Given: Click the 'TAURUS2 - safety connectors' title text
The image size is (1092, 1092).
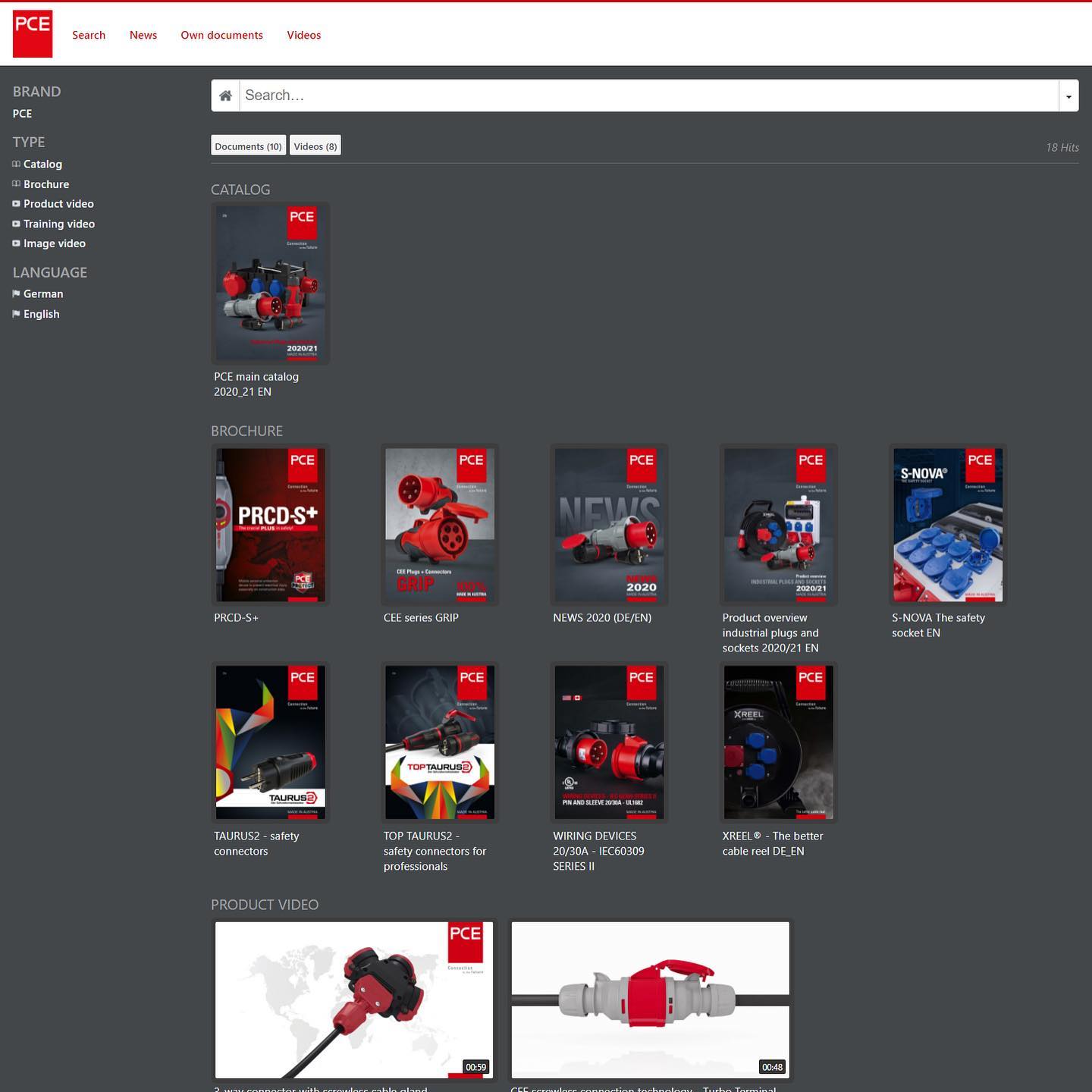Looking at the screenshot, I should click(256, 844).
